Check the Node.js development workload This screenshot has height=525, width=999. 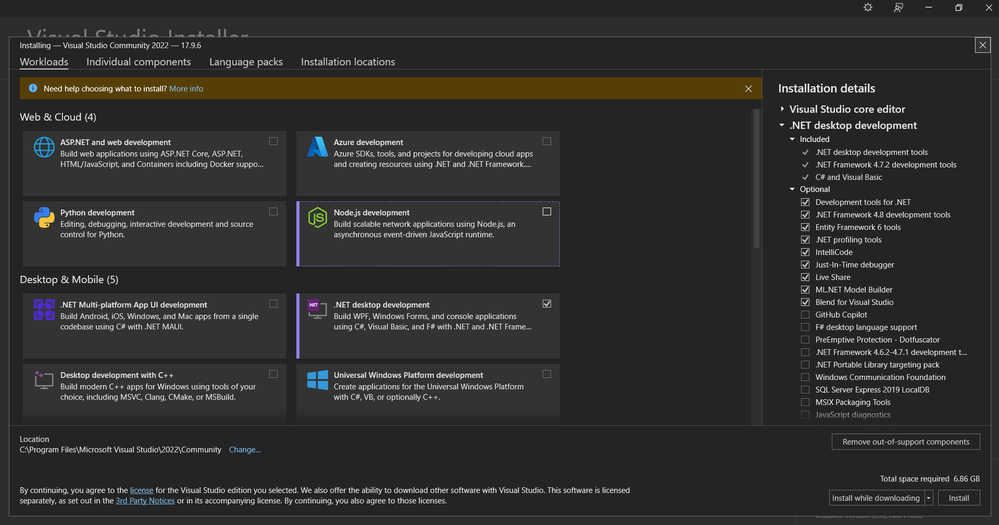(x=547, y=212)
